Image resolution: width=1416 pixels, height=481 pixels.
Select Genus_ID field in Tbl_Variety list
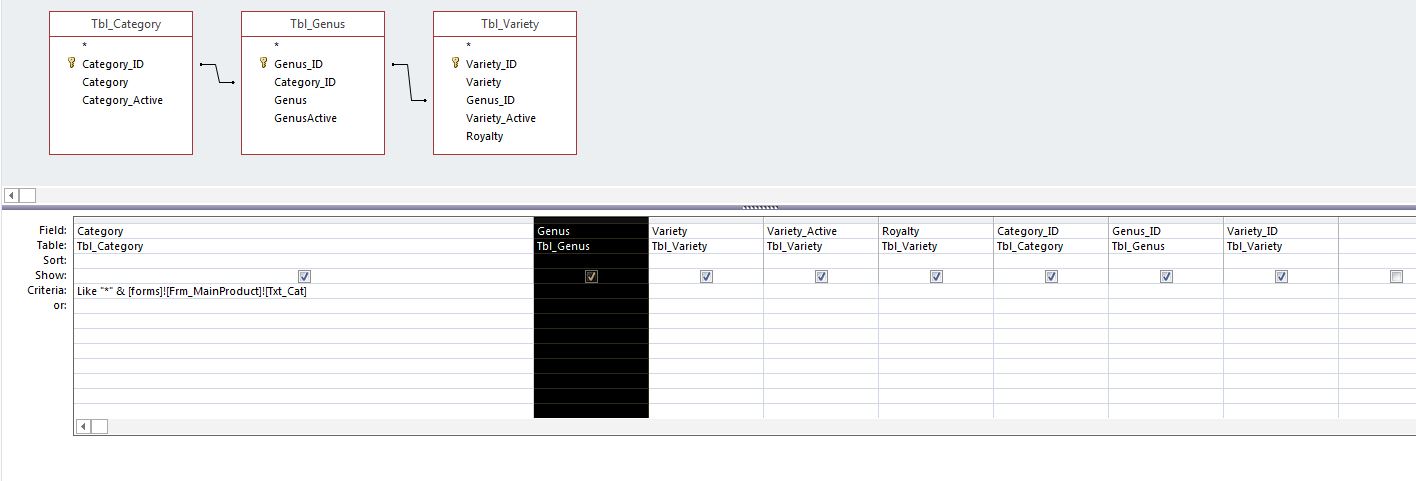pos(490,100)
